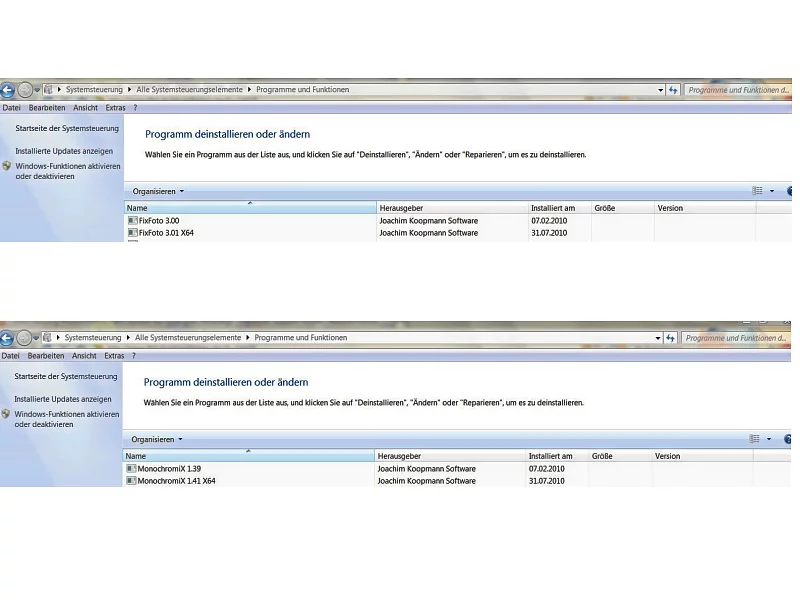Sort by the Version column in the upper window
The width and height of the screenshot is (800, 600).
coord(705,208)
